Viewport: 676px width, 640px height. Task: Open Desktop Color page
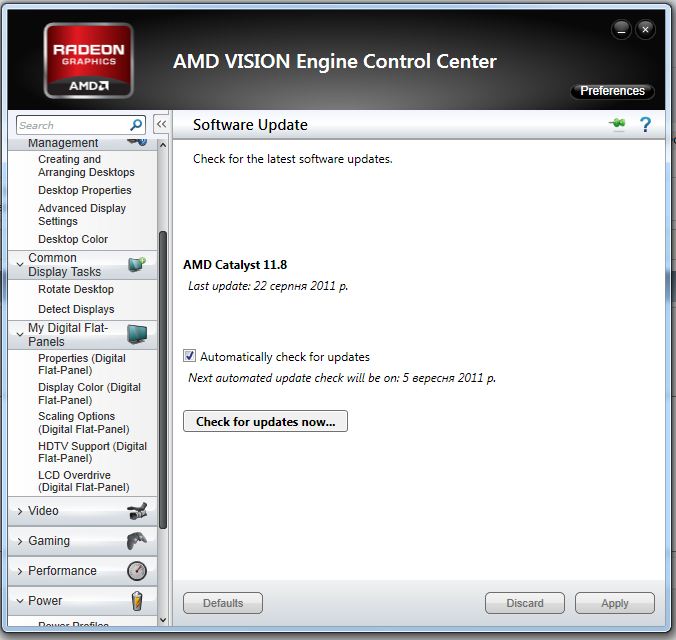pyautogui.click(x=73, y=239)
